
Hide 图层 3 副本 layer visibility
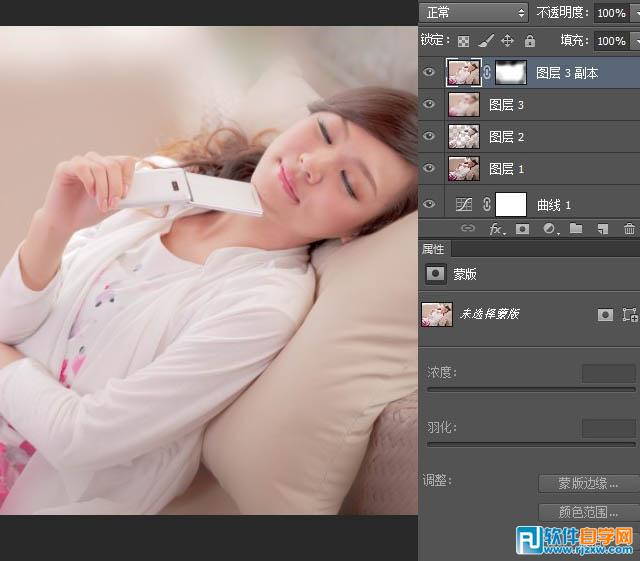coord(429,72)
